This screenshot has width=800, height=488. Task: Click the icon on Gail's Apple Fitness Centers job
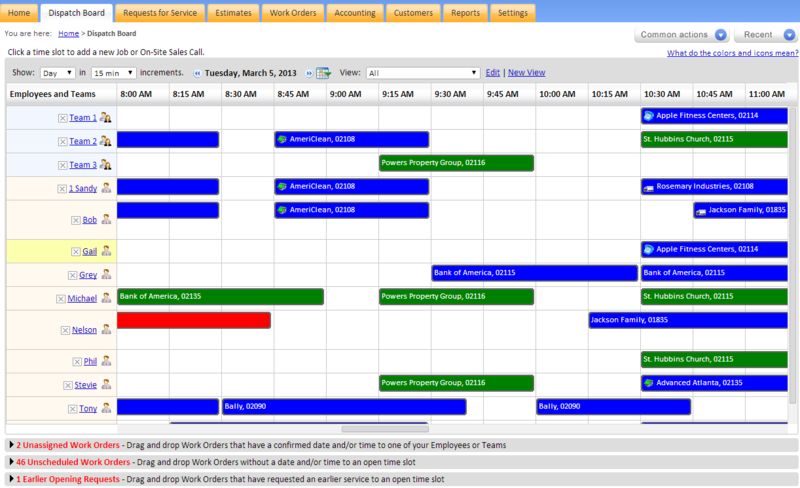click(x=648, y=250)
